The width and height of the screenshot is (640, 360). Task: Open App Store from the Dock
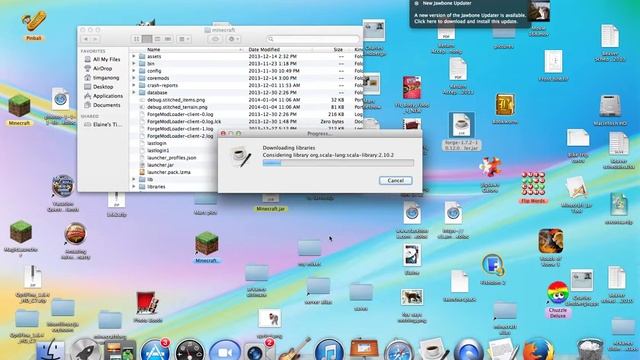tap(155, 351)
